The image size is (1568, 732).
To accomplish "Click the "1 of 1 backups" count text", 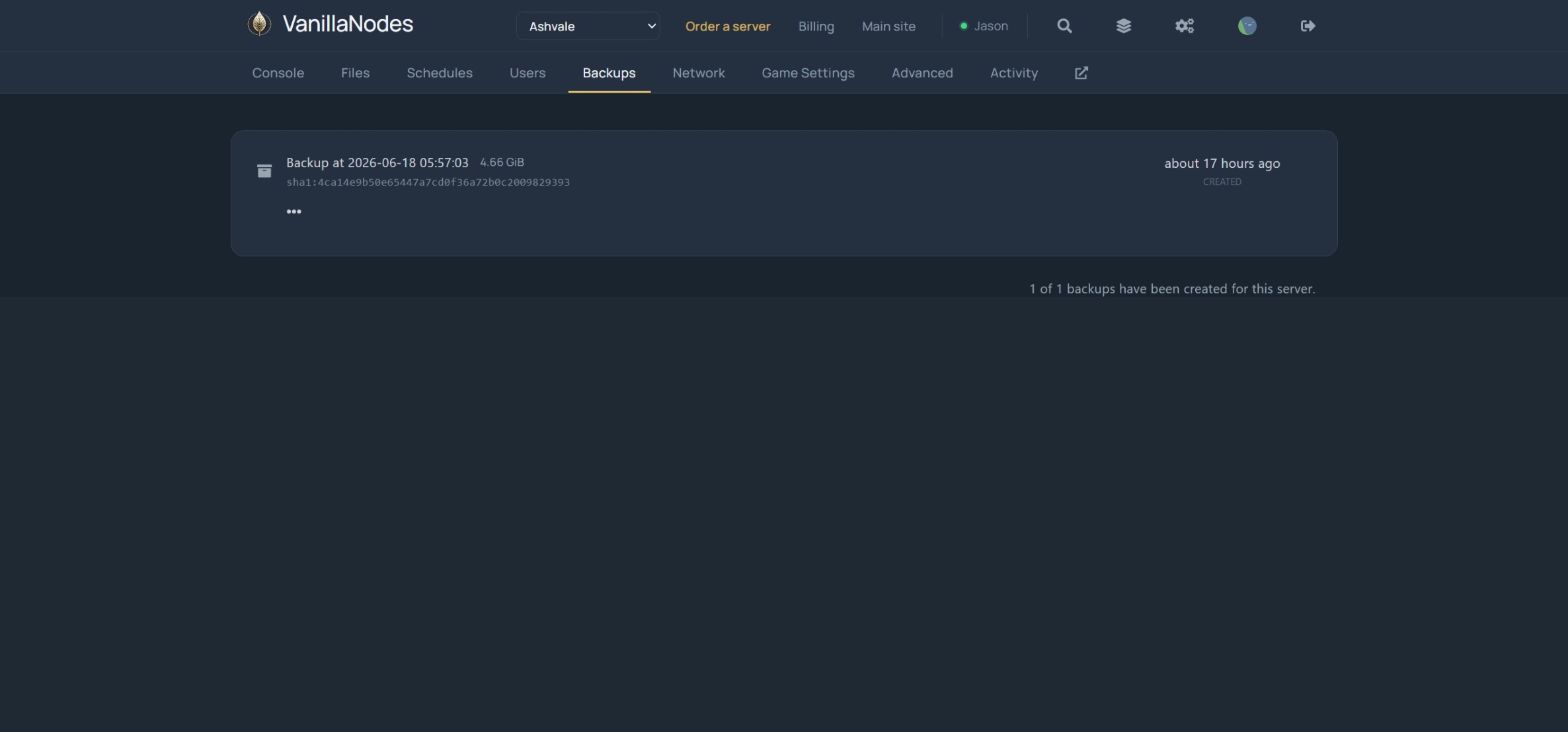I will (1172, 289).
